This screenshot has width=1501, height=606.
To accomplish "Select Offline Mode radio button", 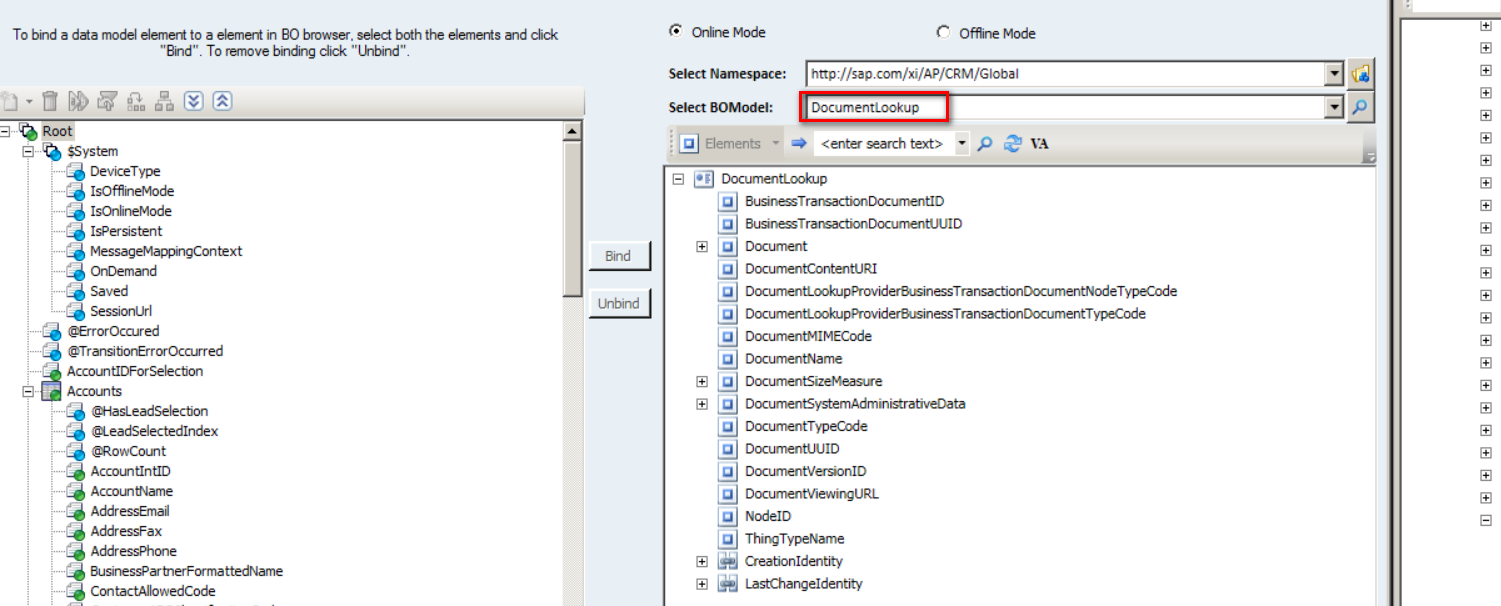I will (x=943, y=33).
